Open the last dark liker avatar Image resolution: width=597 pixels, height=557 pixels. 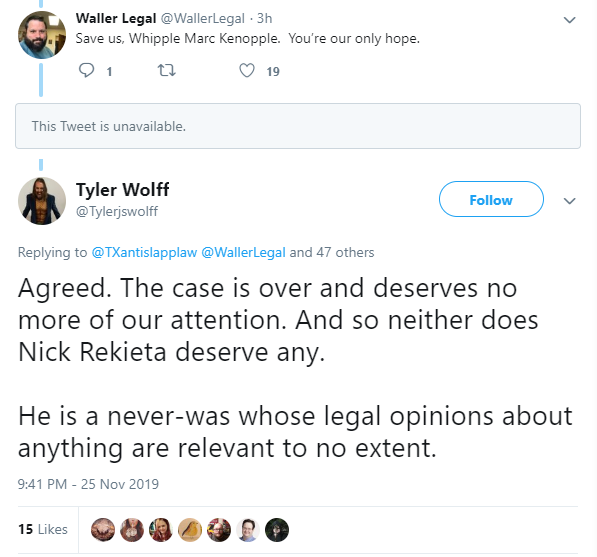pos(277,530)
